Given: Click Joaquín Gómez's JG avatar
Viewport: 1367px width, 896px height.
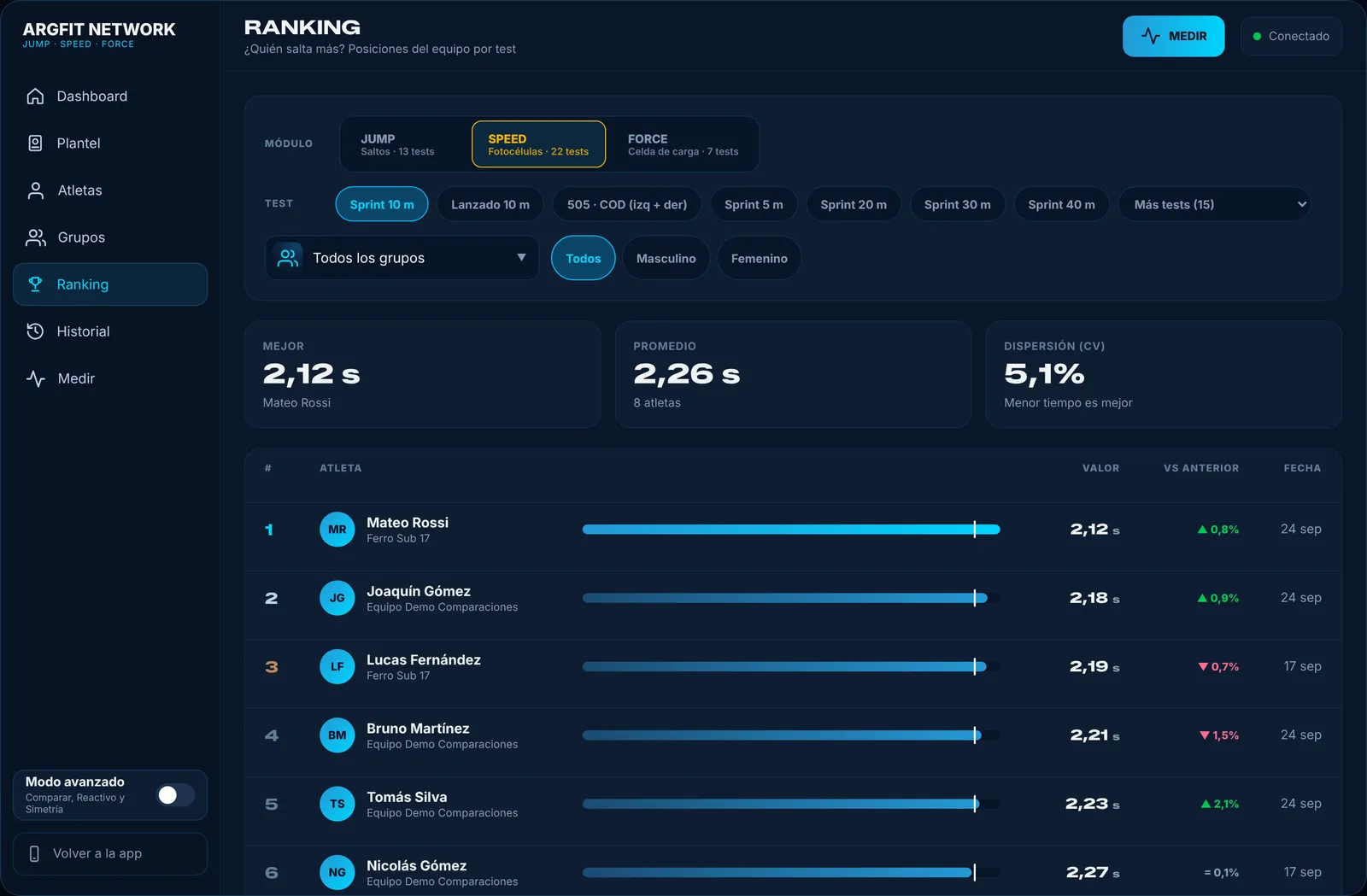Looking at the screenshot, I should coord(337,598).
